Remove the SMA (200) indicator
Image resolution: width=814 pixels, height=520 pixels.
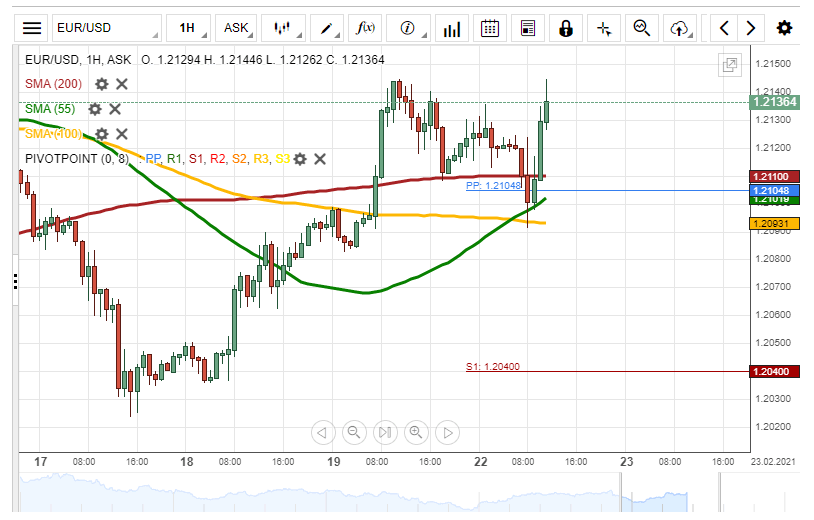121,84
